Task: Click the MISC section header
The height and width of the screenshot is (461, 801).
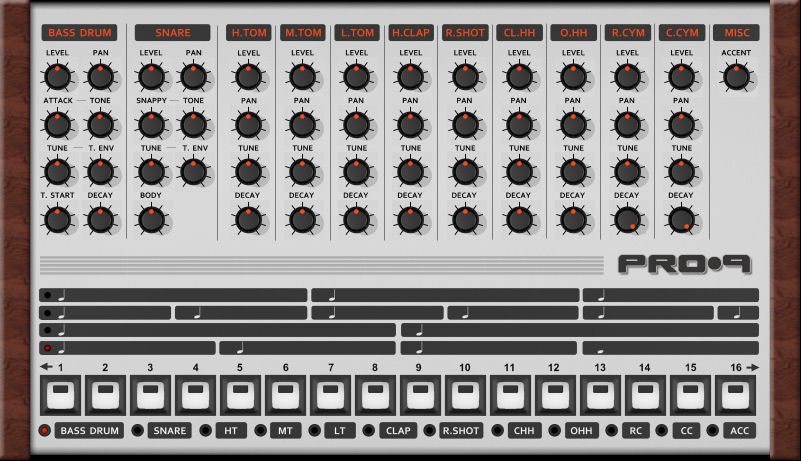Action: [736, 33]
